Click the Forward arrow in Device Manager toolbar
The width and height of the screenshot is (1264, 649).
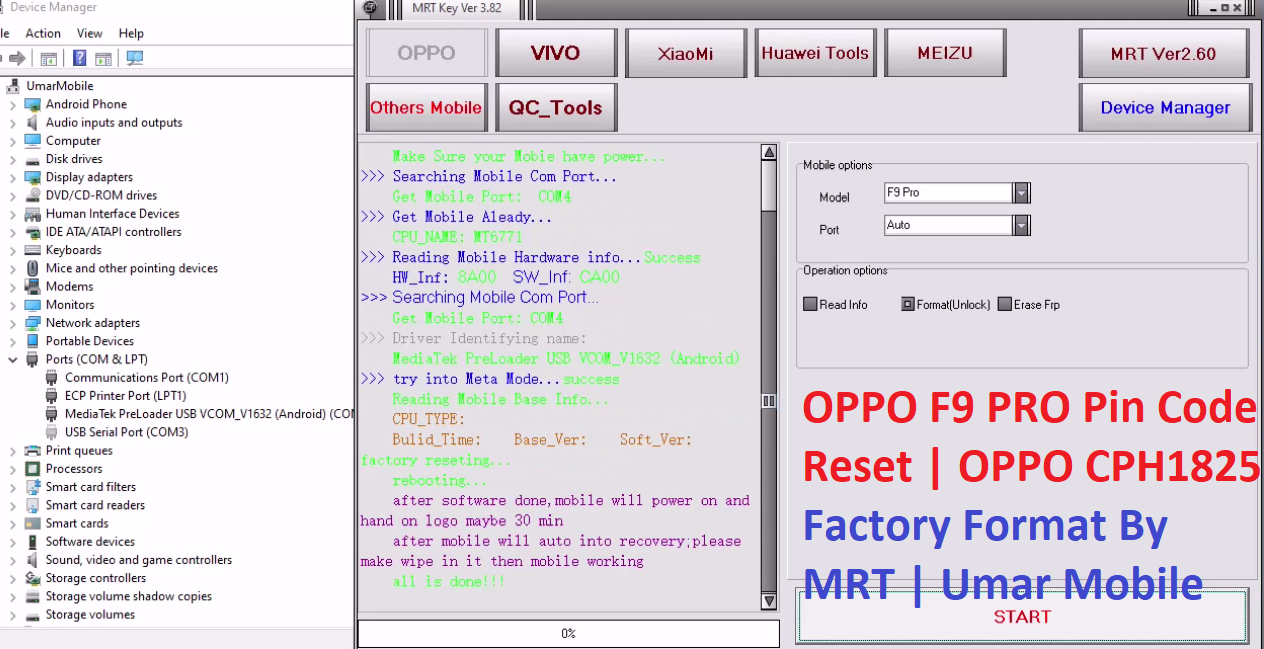click(16, 59)
